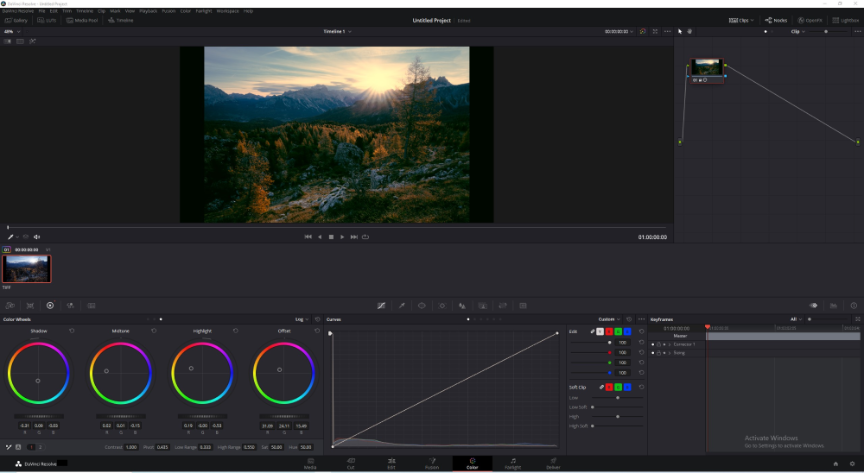Switch to the Edit page tab
Viewport: 864px width, 473px height.
(x=391, y=464)
